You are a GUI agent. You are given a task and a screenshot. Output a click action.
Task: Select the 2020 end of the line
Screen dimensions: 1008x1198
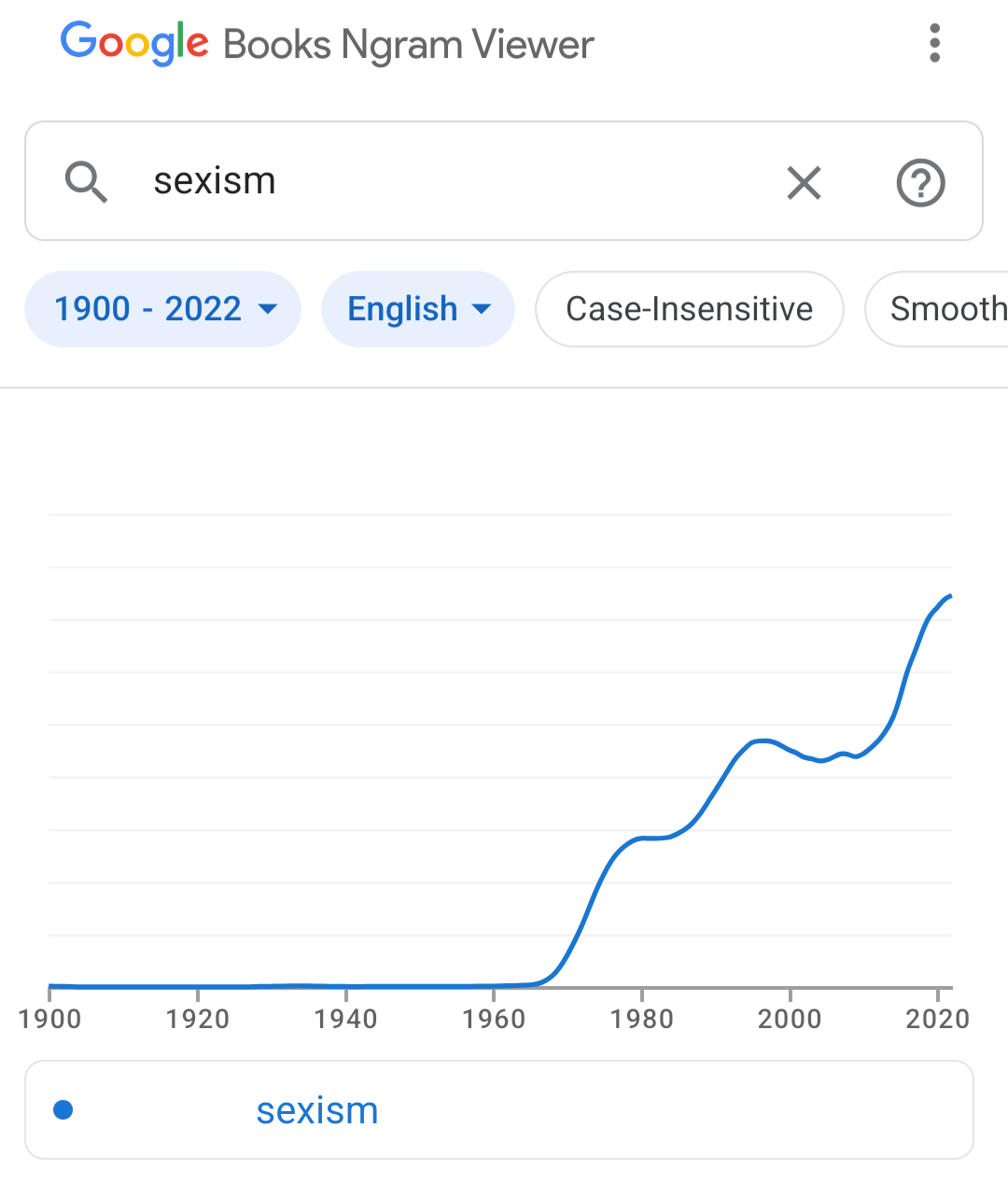950,596
